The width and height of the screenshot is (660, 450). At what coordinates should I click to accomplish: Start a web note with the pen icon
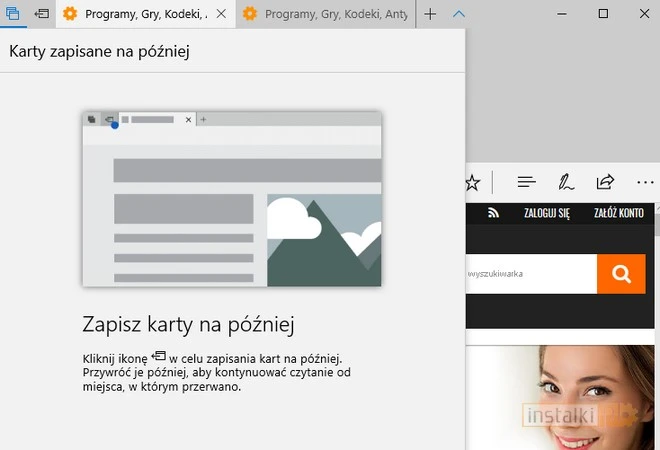tap(566, 182)
